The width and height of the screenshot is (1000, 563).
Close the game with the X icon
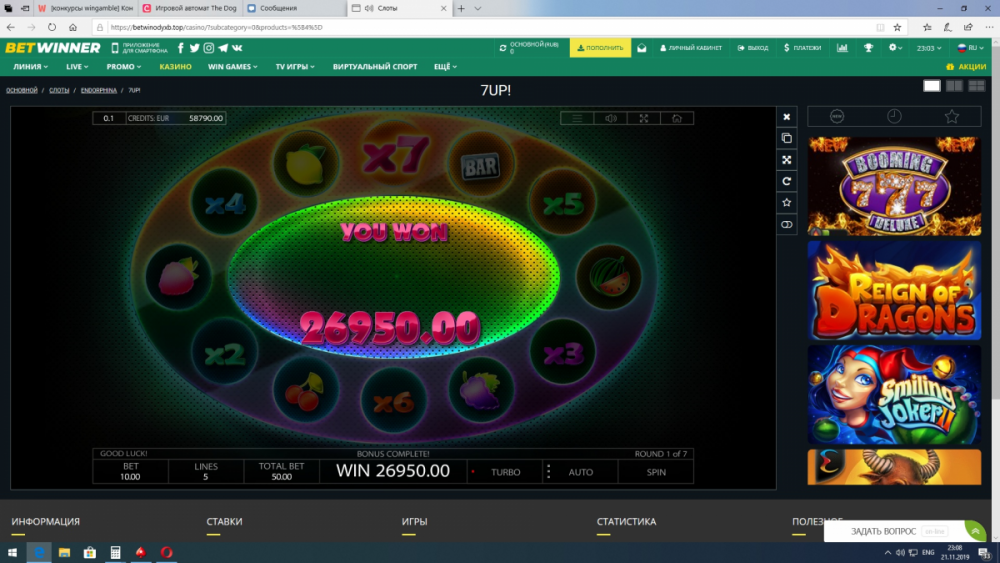tap(787, 116)
